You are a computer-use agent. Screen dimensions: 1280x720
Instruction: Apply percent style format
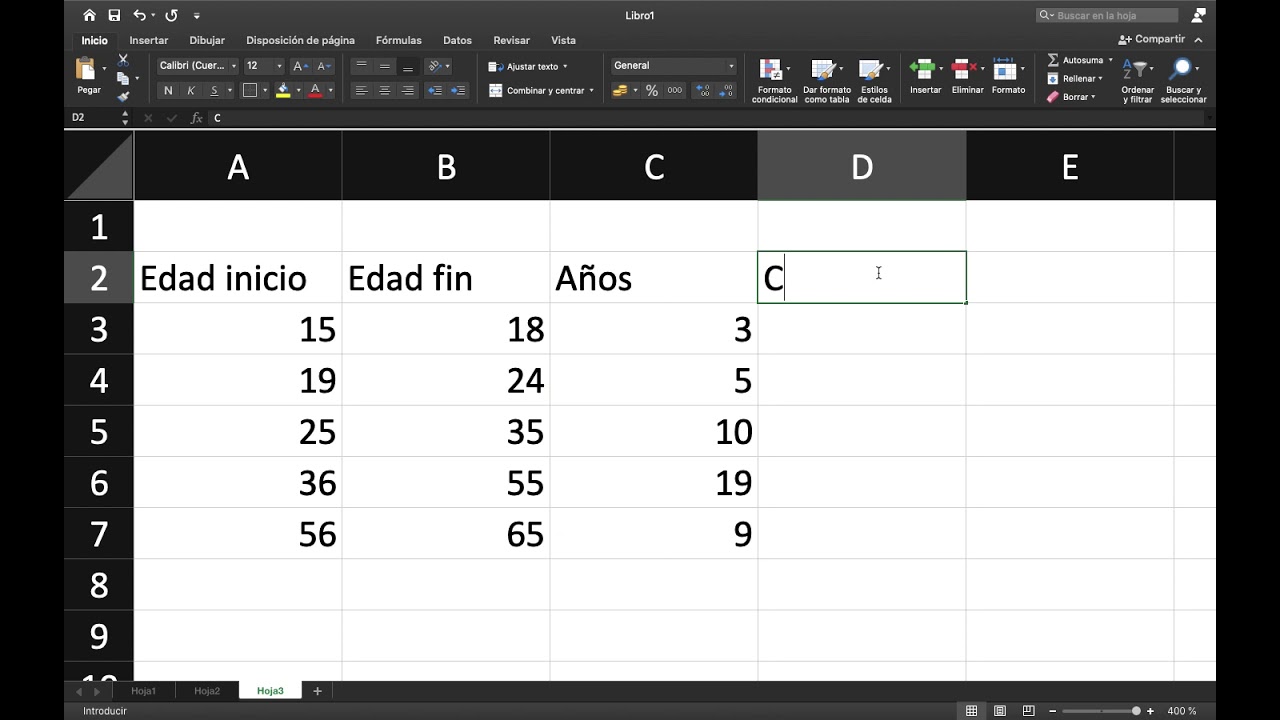652,90
